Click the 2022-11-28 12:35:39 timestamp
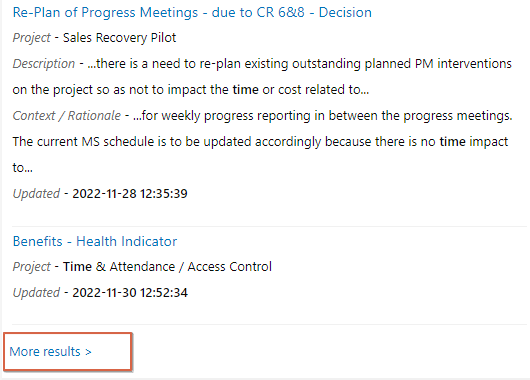530x380 pixels. tap(130, 194)
